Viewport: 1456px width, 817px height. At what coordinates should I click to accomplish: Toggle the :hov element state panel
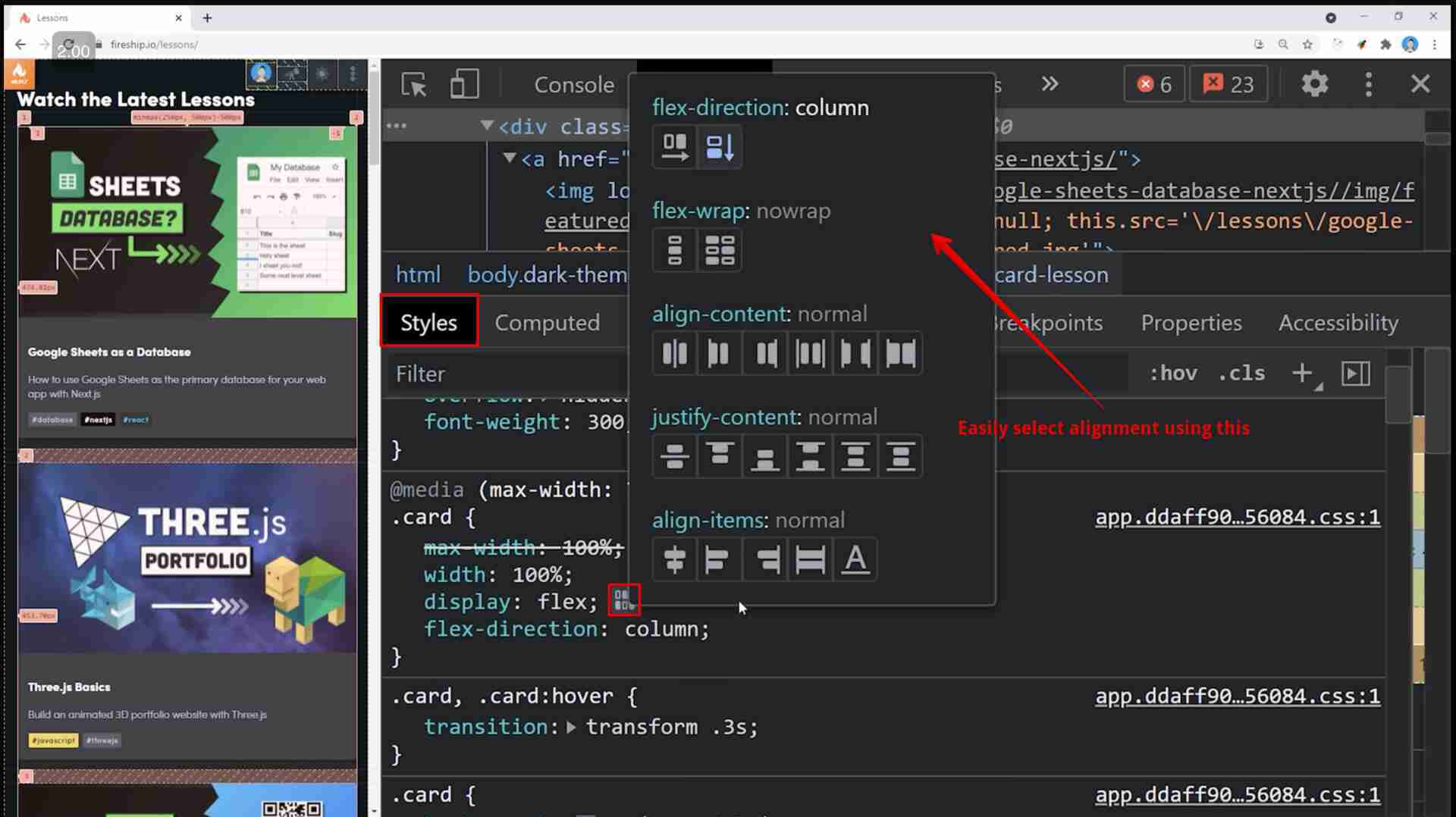pyautogui.click(x=1173, y=373)
